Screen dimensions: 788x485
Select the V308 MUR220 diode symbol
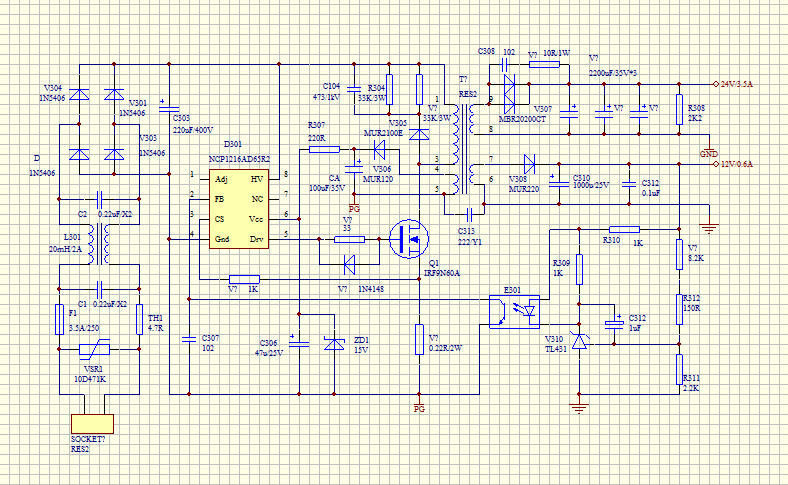[529, 163]
